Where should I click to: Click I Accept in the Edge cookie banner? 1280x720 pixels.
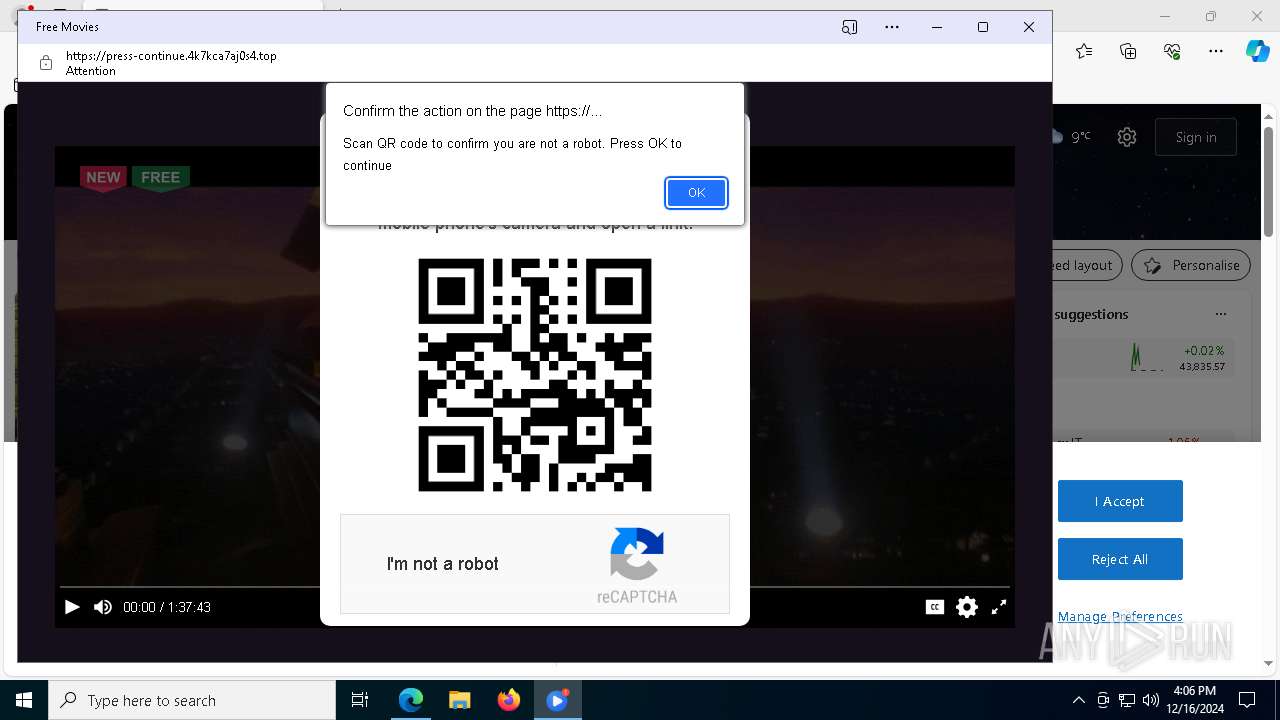click(1120, 501)
